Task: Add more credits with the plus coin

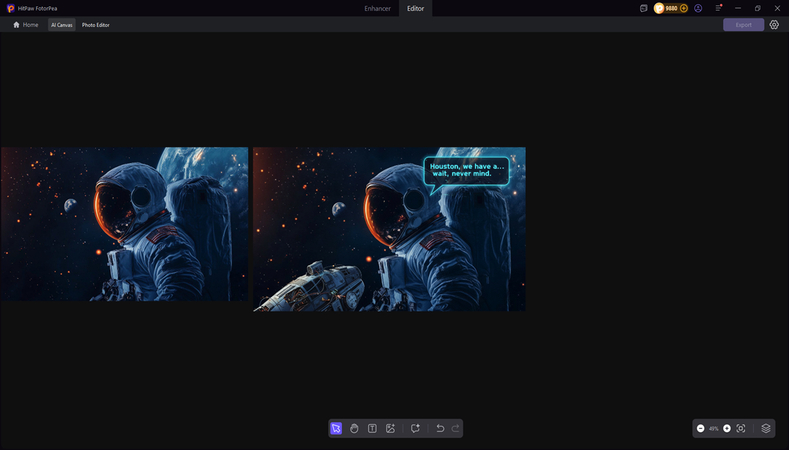Action: point(684,8)
